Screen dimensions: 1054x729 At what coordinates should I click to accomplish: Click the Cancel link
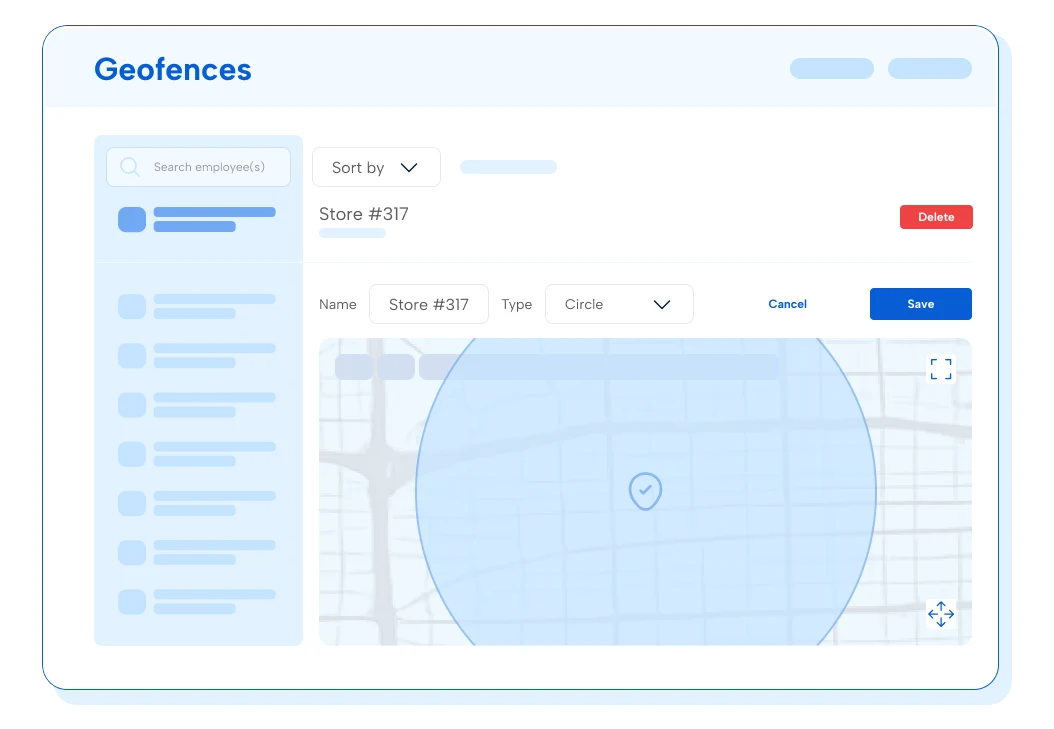point(787,304)
